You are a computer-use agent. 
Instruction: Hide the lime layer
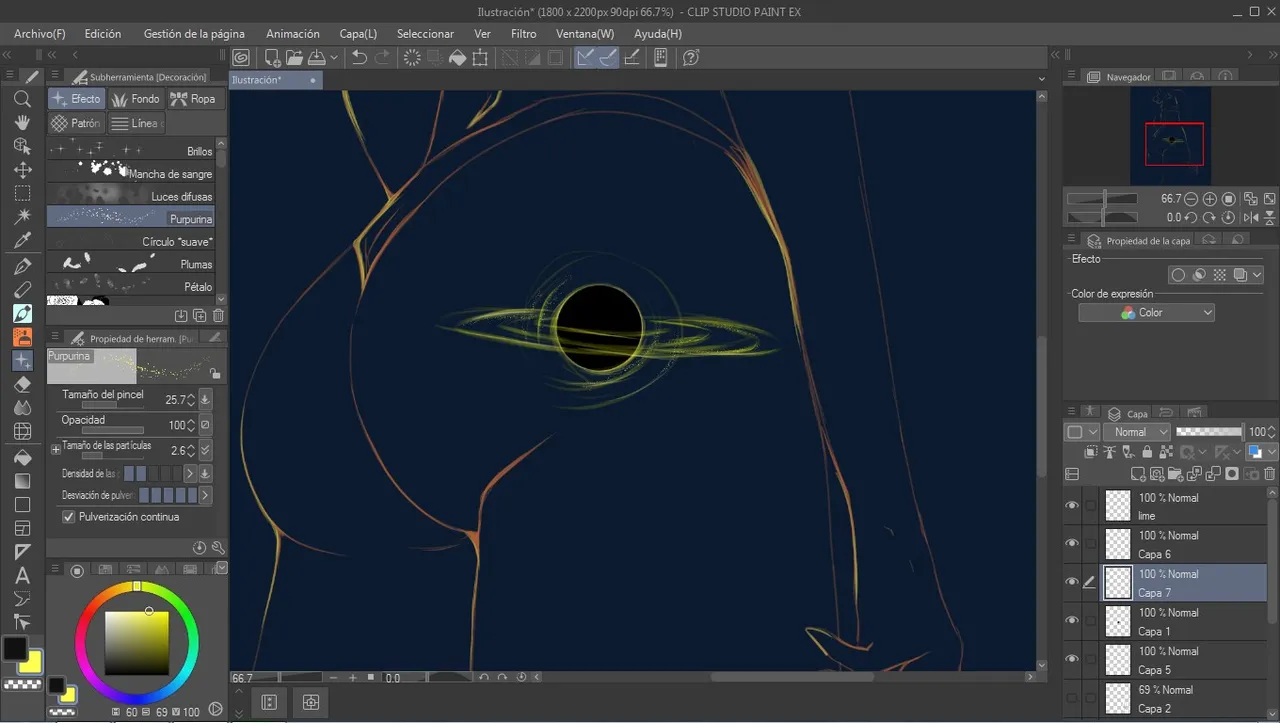pyautogui.click(x=1072, y=506)
